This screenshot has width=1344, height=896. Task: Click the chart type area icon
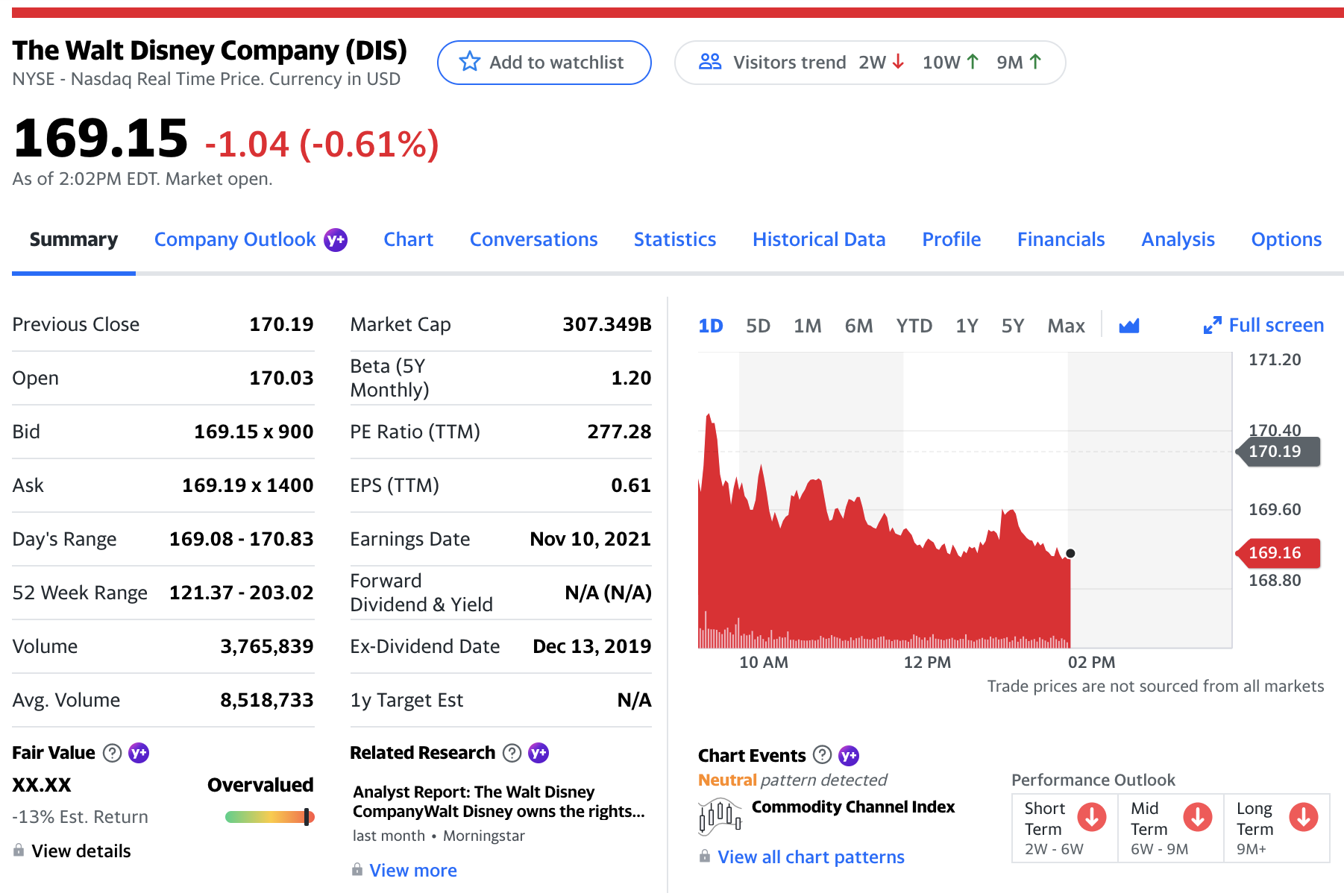[x=1128, y=326]
